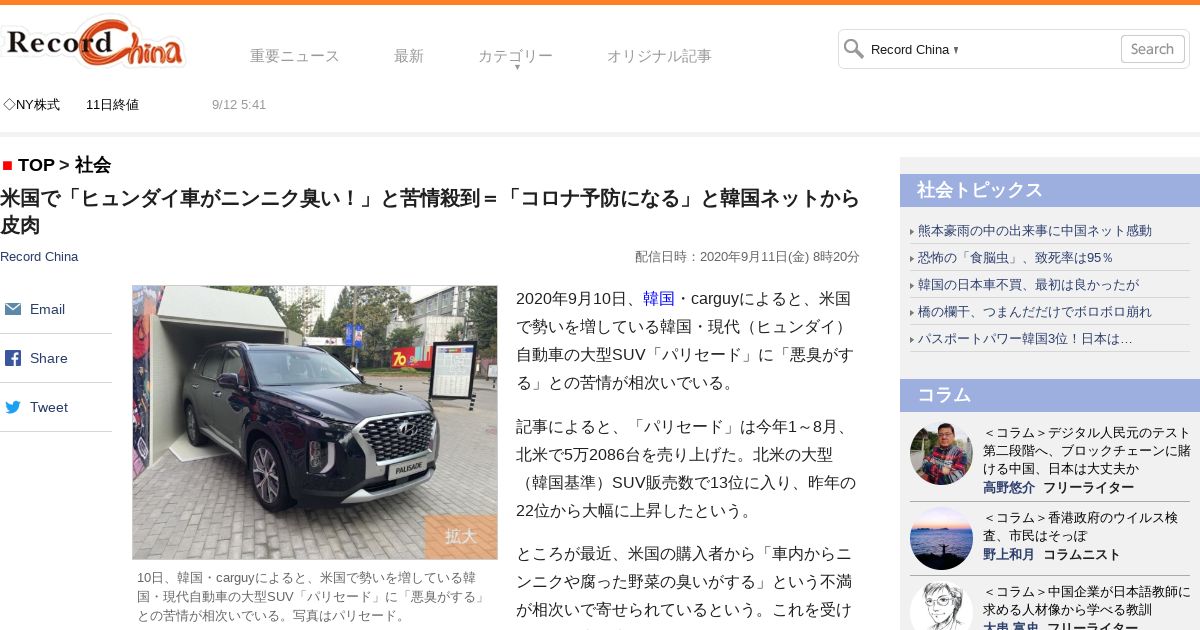Click the 11日終値 ticker text
Image resolution: width=1200 pixels, height=630 pixels.
click(x=112, y=105)
